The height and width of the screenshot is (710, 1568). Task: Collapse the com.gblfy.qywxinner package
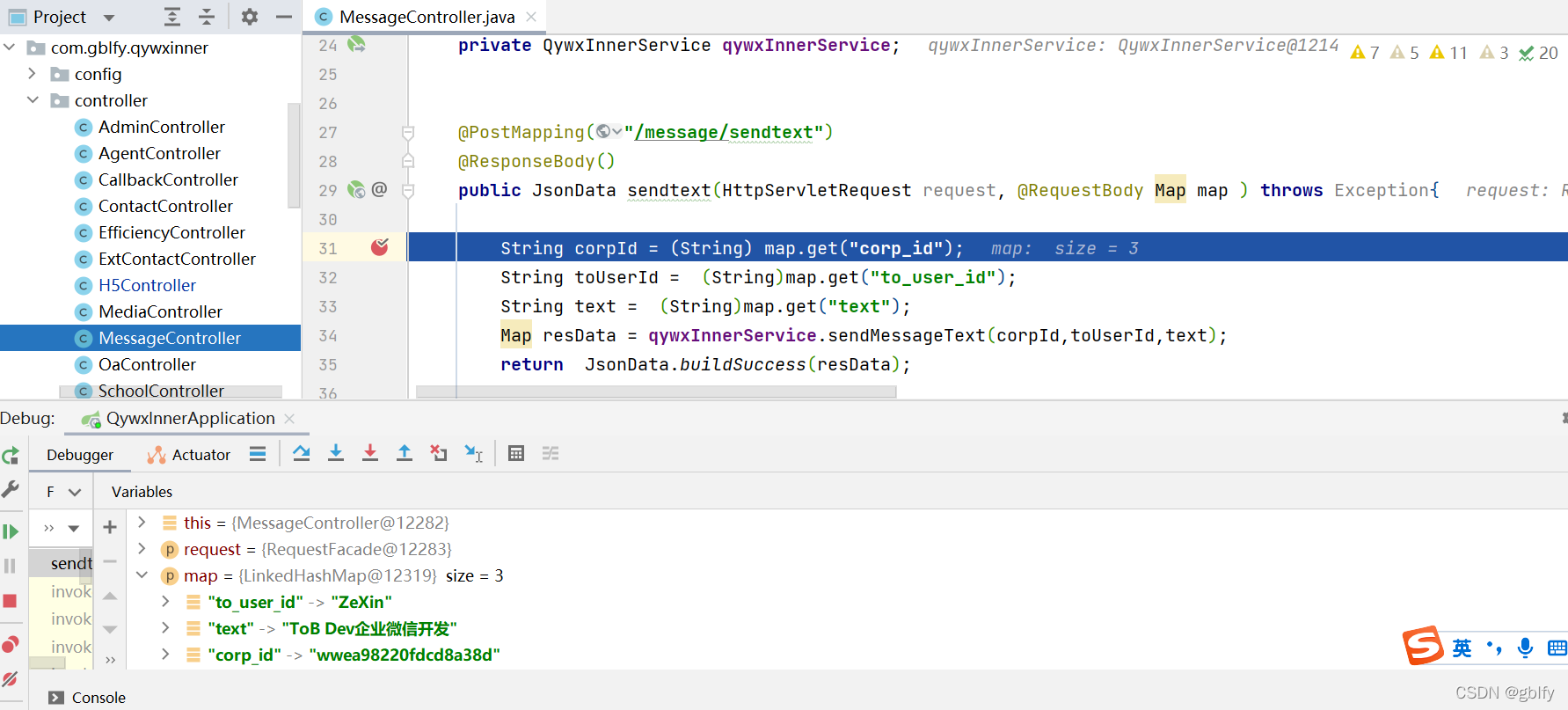10,48
